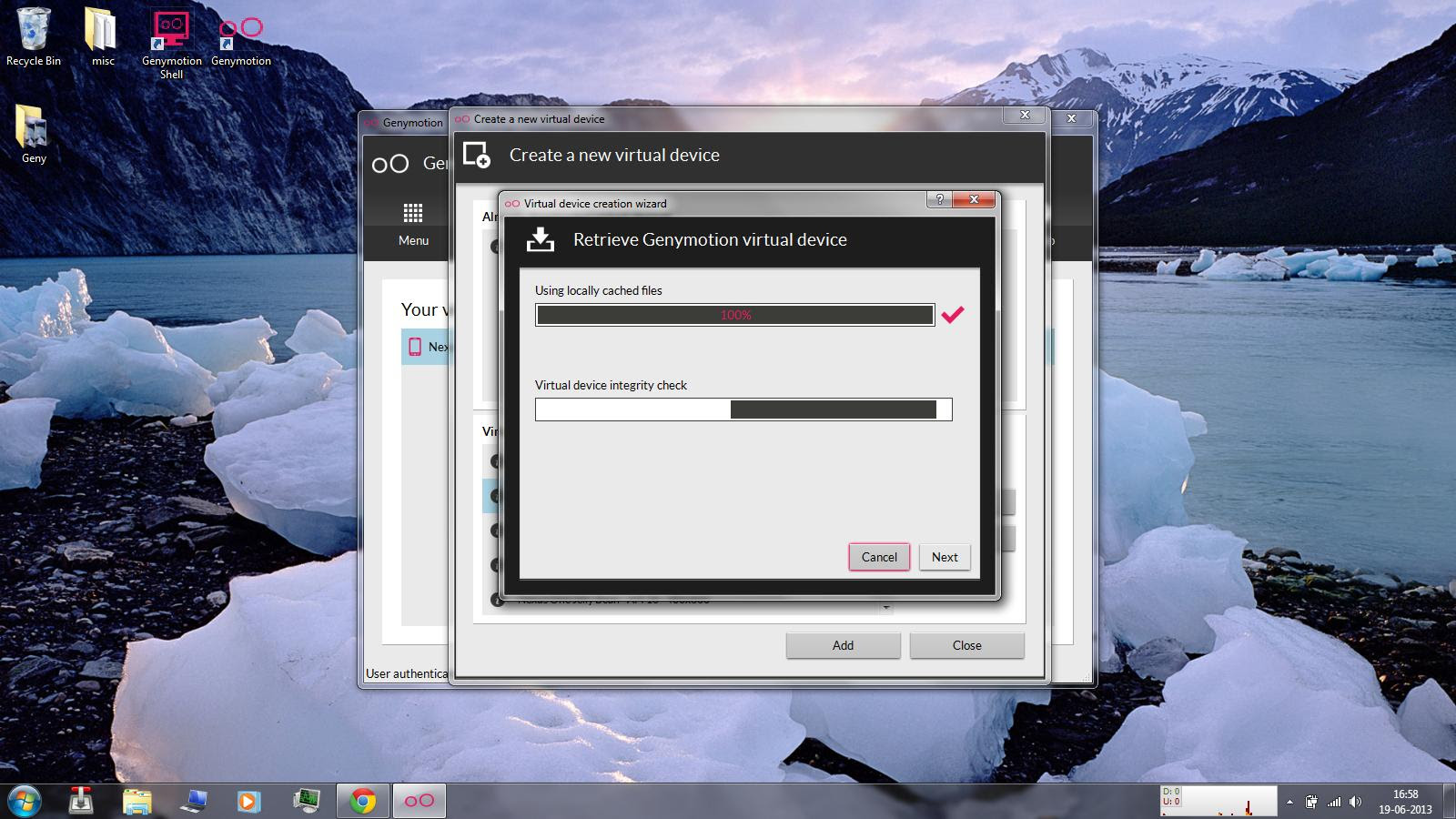Click the joystick app taskbar icon
This screenshot has width=1456, height=819.
[81, 801]
